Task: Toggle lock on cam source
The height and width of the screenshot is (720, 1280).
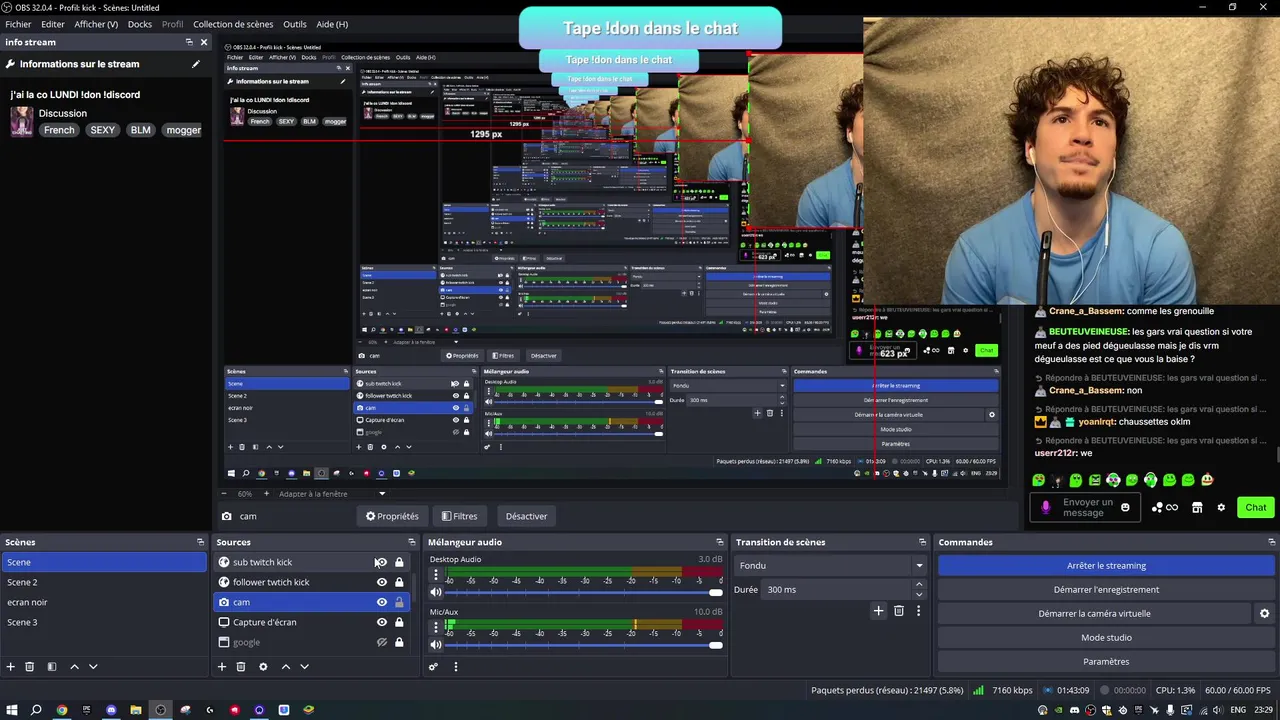Action: 399,602
